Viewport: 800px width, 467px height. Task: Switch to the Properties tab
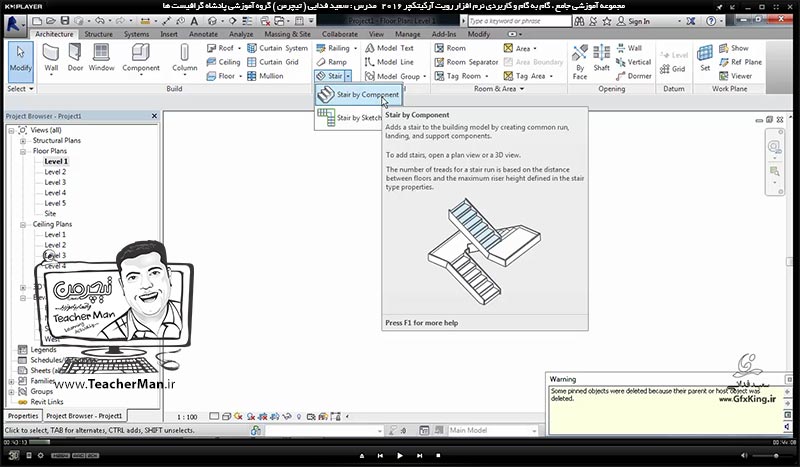click(x=23, y=416)
